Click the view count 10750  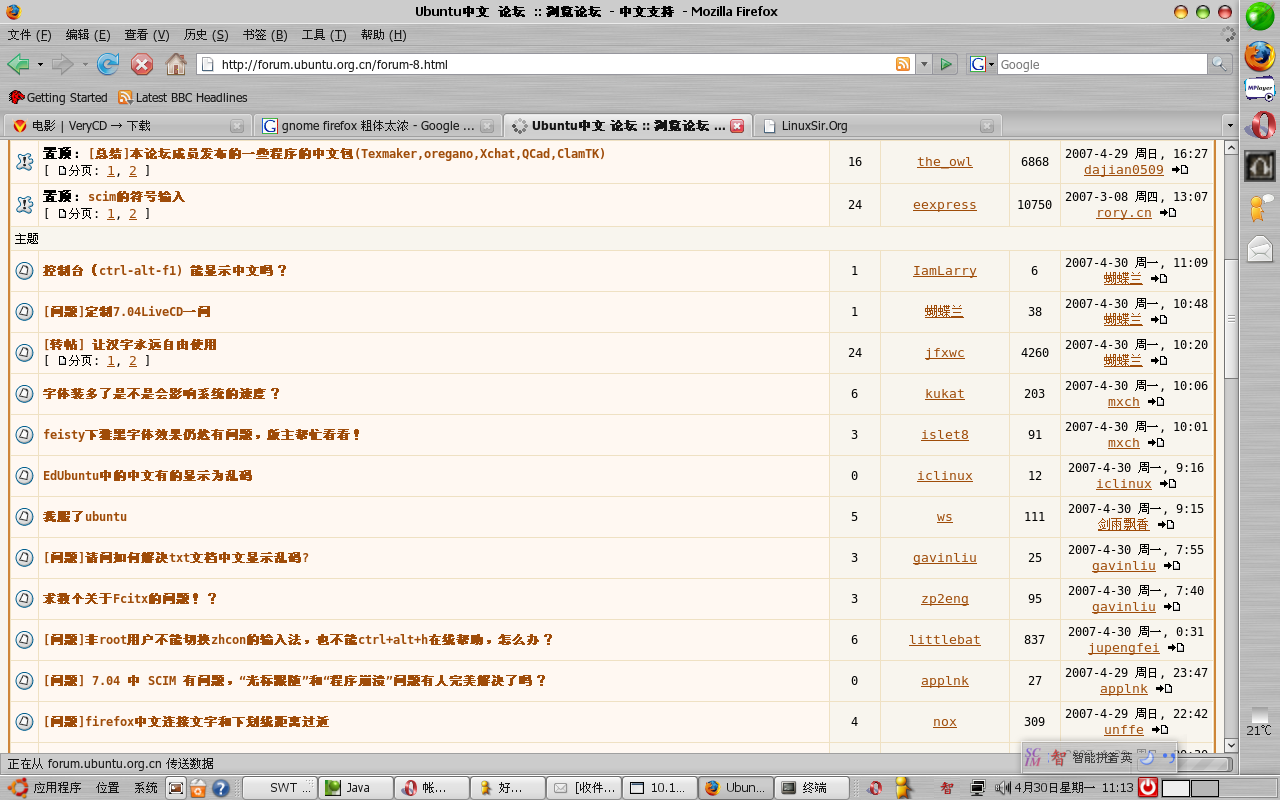tap(1035, 205)
